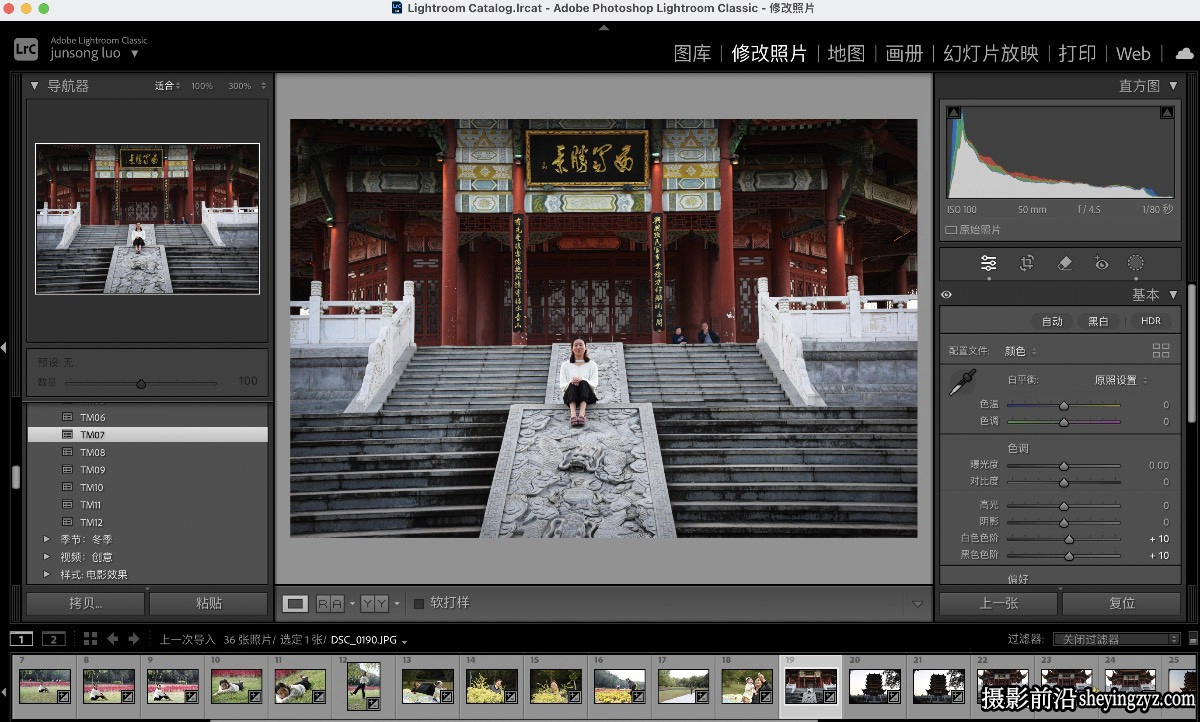Screen dimensions: 1200x722
Task: Set navigator zoom to 100%
Action: [202, 86]
